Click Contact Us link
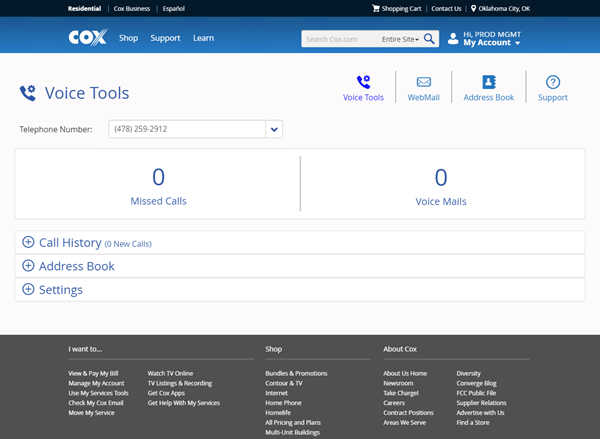Screen dimensions: 600x439 pyautogui.click(x=446, y=8)
